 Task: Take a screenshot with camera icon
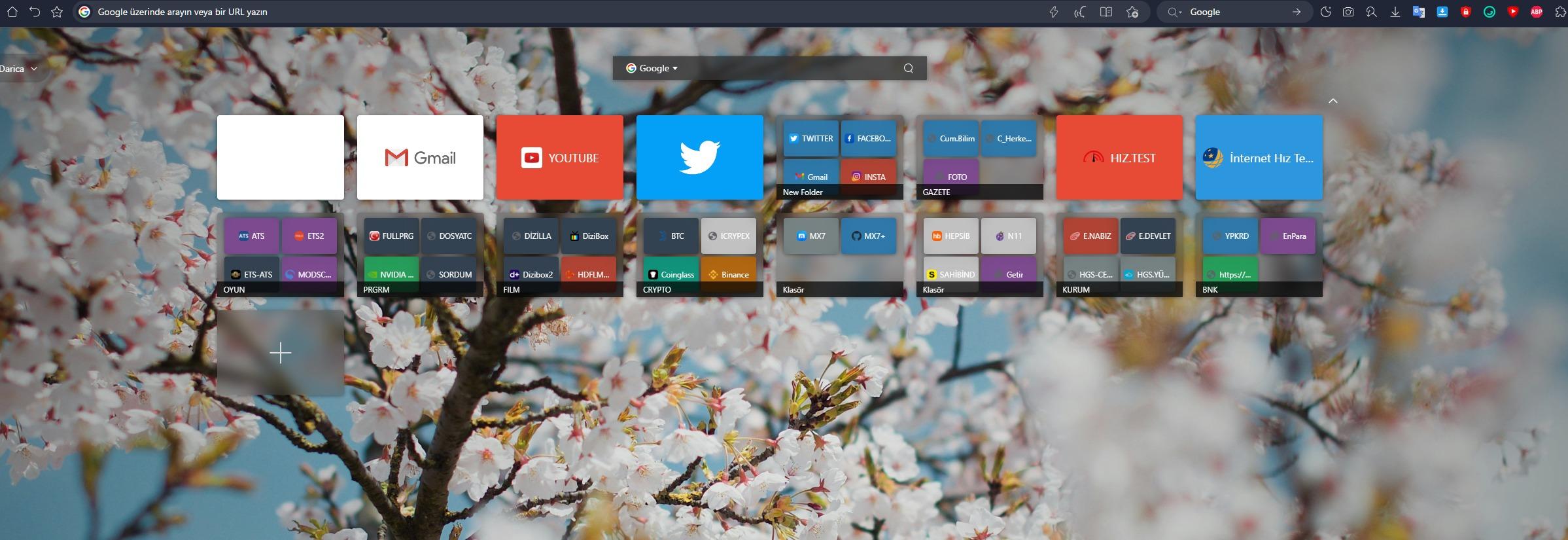pos(1348,12)
